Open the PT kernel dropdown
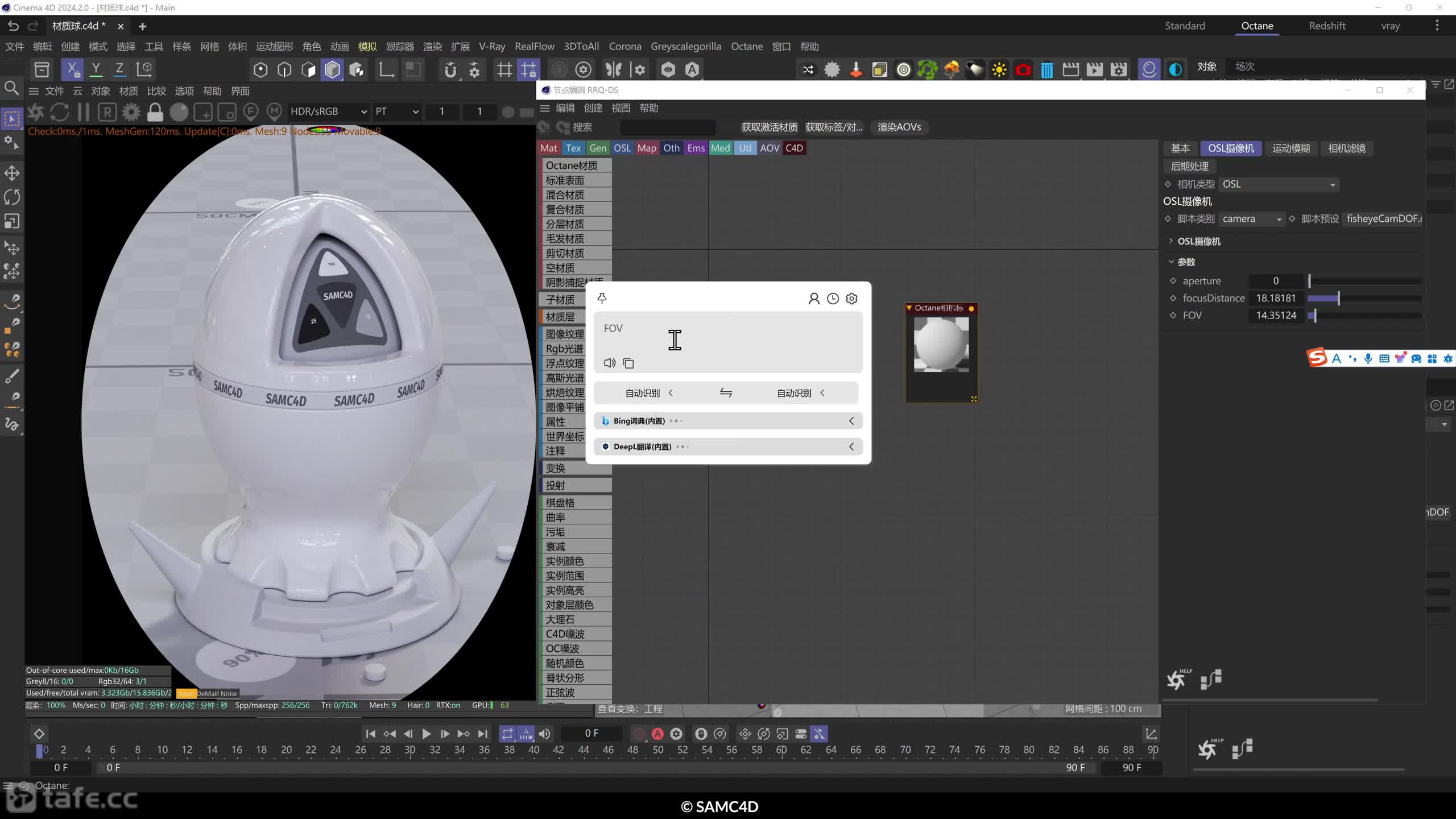Screen dimensions: 1456x819 [x=396, y=111]
